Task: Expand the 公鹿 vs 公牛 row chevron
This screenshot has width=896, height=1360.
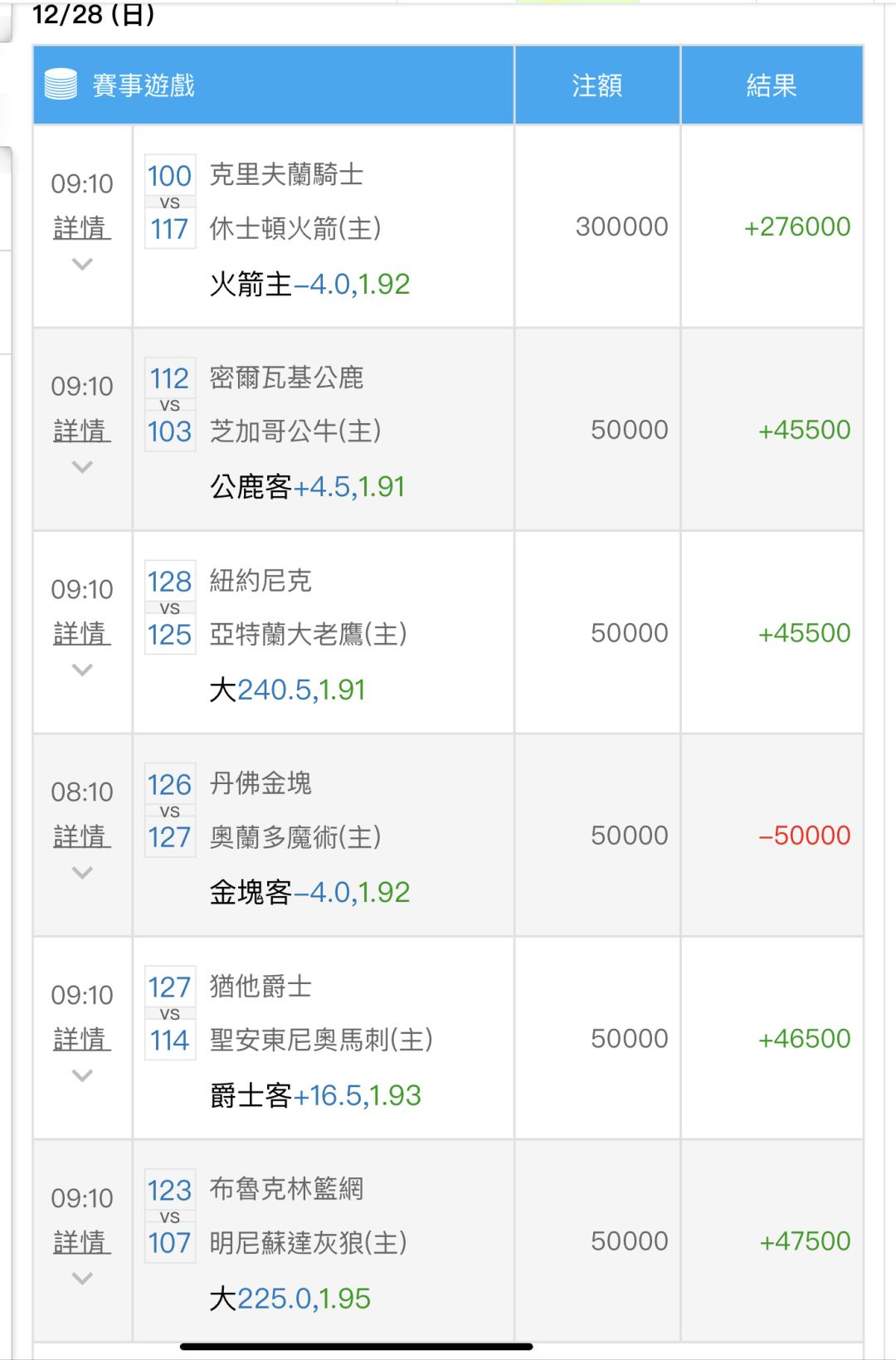Action: pyautogui.click(x=82, y=467)
